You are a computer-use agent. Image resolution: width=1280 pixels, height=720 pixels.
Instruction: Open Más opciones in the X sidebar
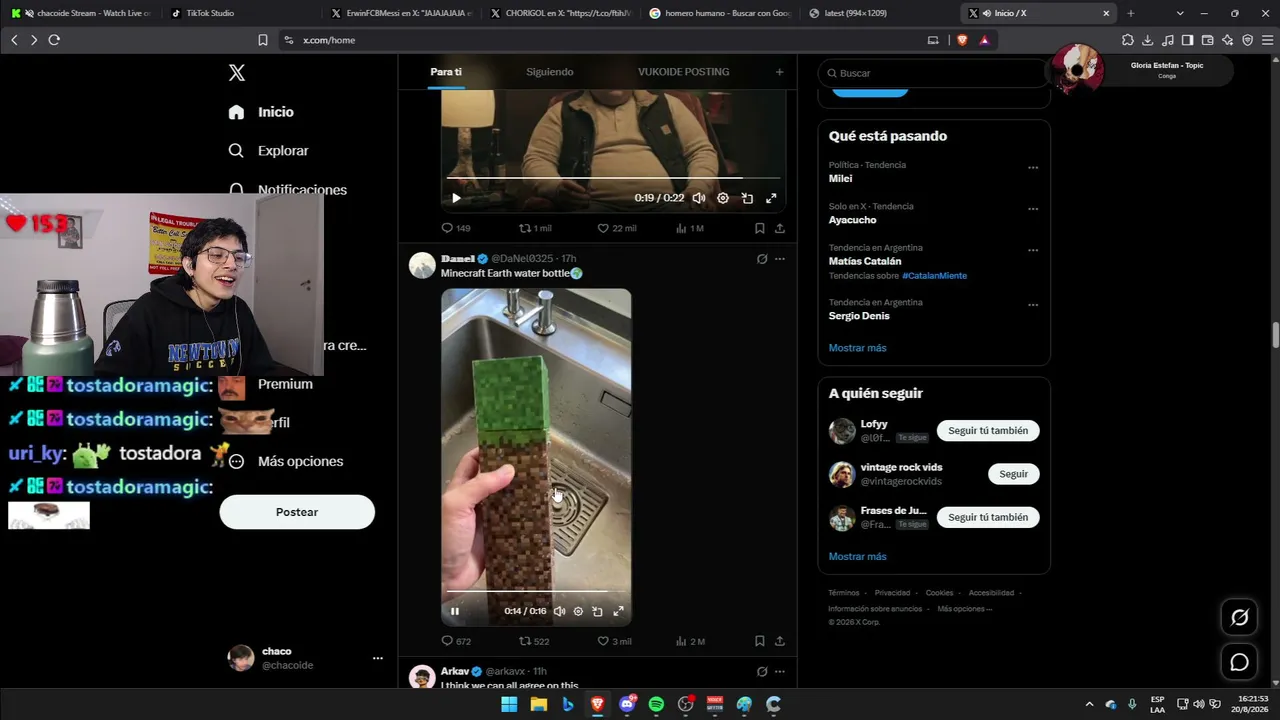click(x=286, y=461)
